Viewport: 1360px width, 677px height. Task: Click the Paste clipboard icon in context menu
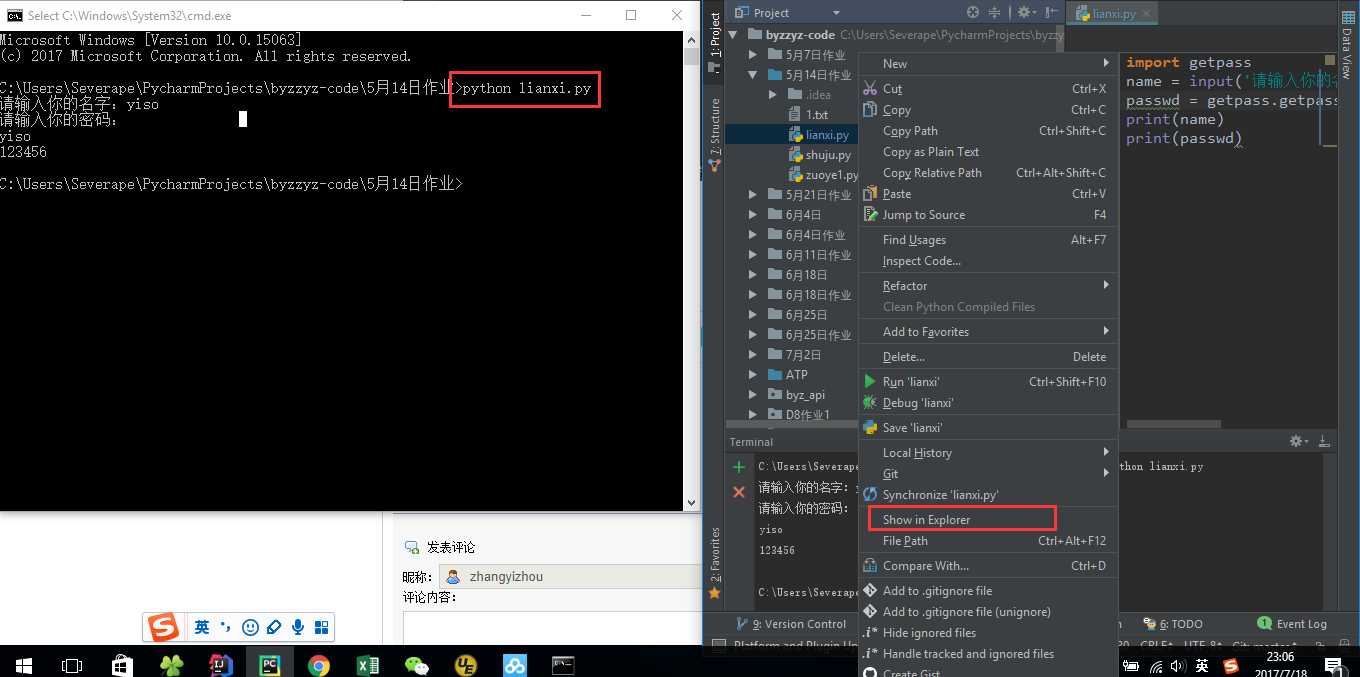click(870, 194)
